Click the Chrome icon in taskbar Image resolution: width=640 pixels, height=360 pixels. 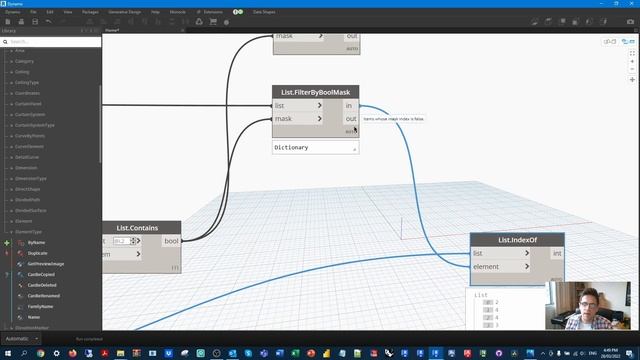pyautogui.click(x=40, y=353)
